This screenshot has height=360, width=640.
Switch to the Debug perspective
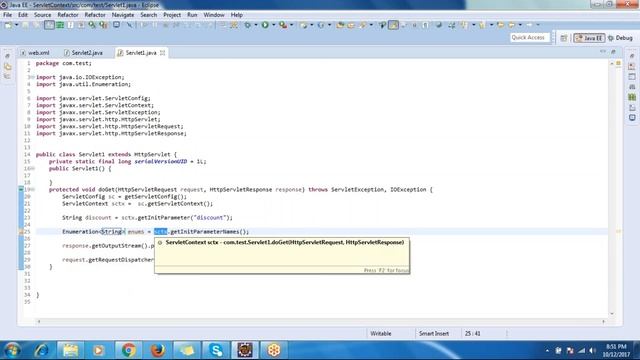coord(620,38)
